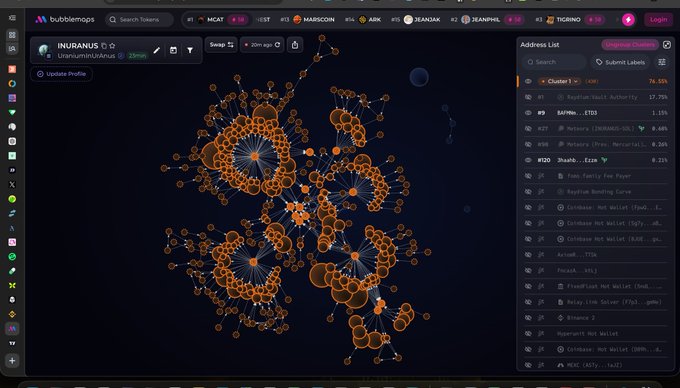Click the yellow diamond Binance sidebar icon
The height and width of the screenshot is (388, 680).
12,314
